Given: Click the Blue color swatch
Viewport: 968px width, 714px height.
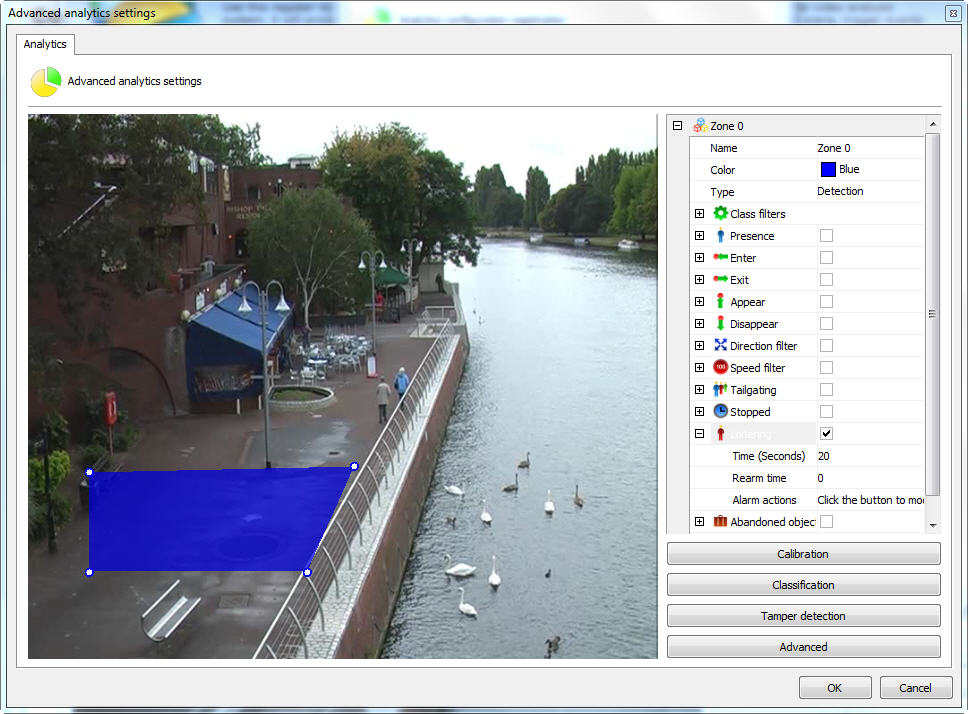Looking at the screenshot, I should pos(828,169).
